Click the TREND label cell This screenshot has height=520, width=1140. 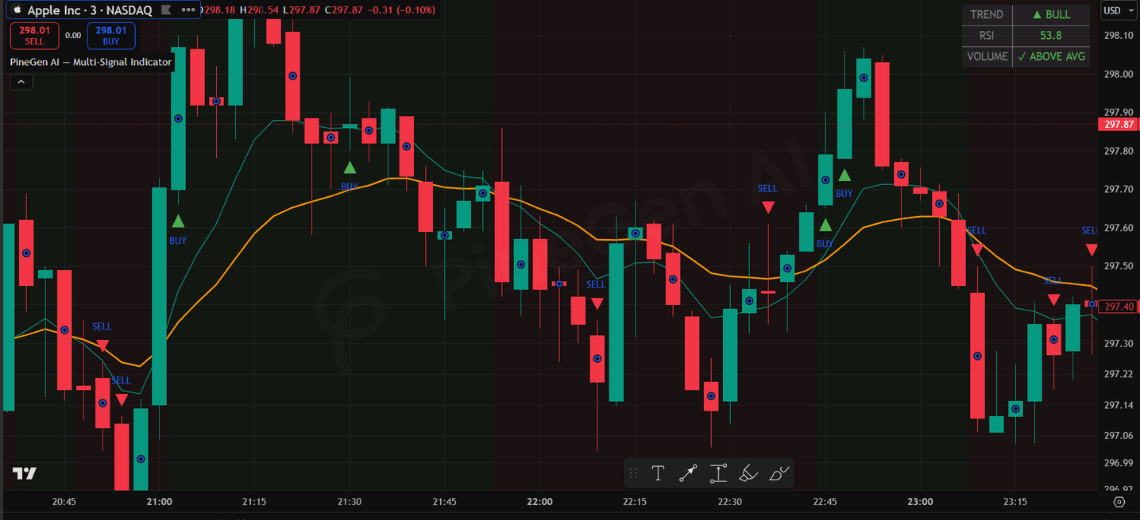987,15
